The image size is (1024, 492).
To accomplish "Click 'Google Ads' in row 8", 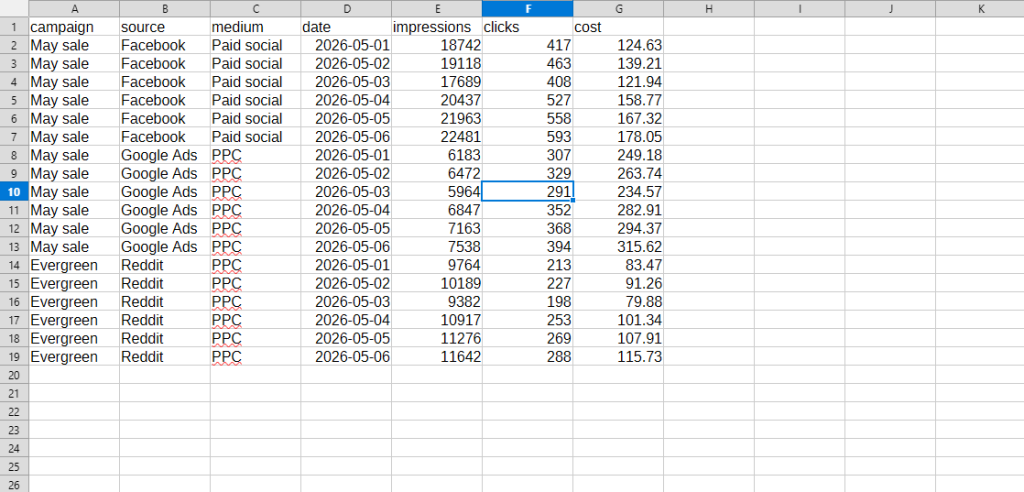I will [165, 155].
